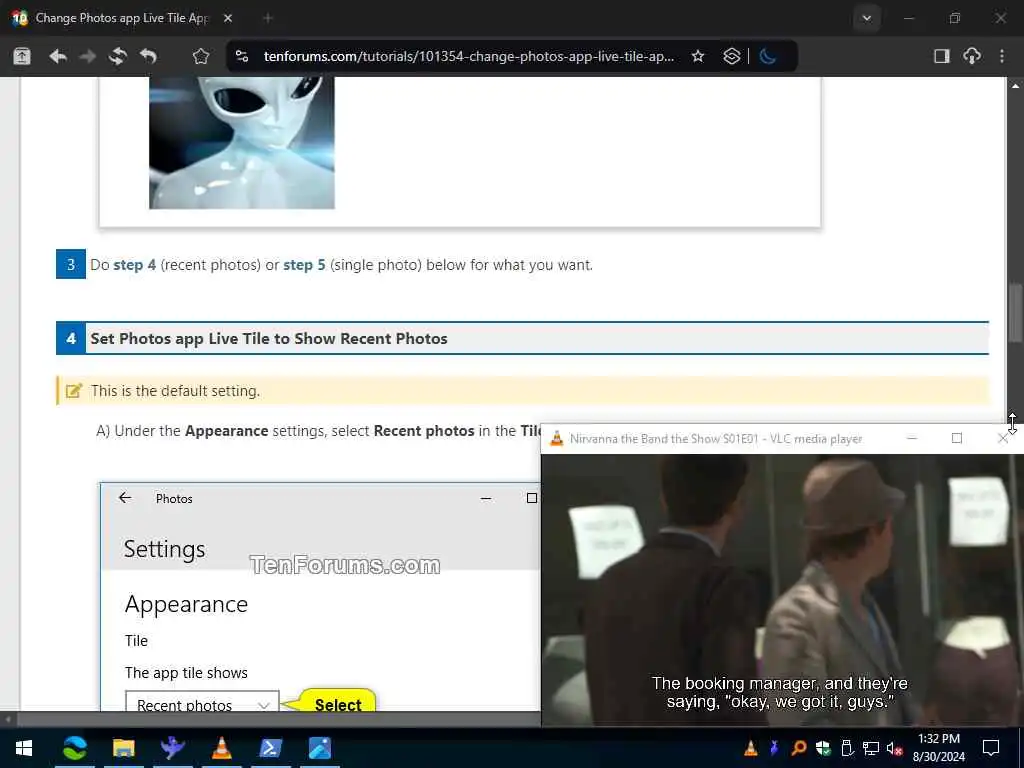This screenshot has height=768, width=1024.
Task: Click the VLC cone system tray icon
Action: 750,748
